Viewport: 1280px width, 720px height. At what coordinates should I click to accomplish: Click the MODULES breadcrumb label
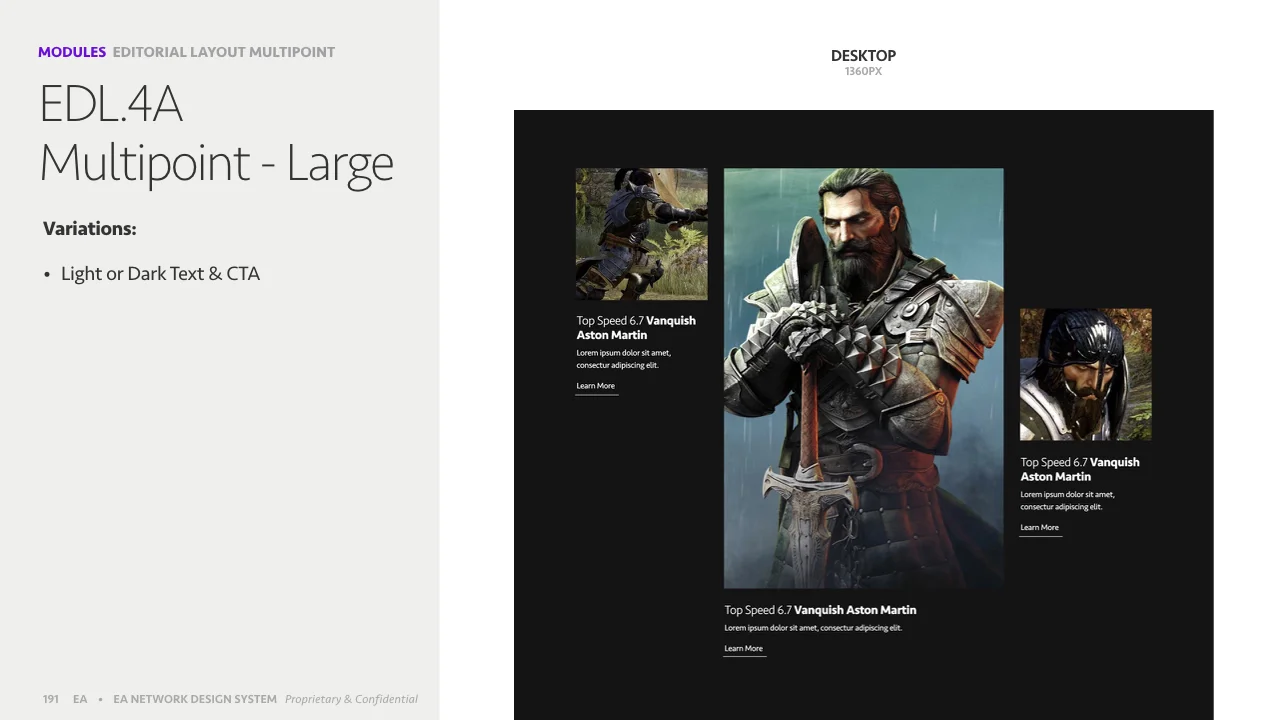tap(72, 52)
